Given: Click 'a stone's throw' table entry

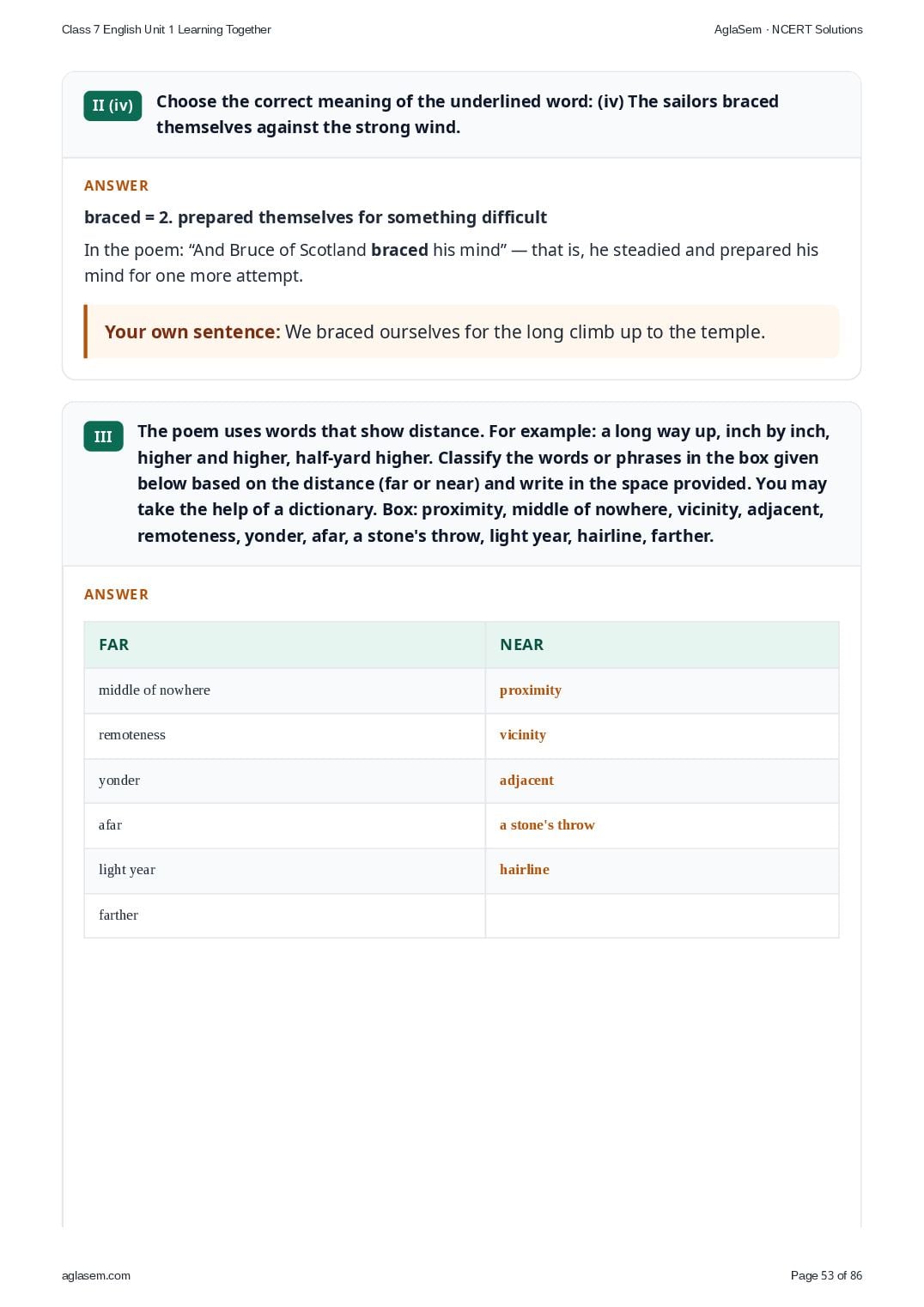Looking at the screenshot, I should (547, 825).
